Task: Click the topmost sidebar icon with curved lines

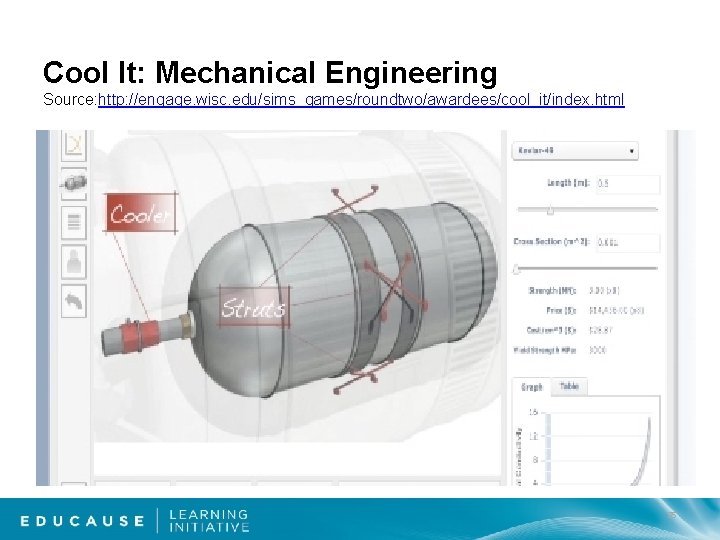Action: 73,145
